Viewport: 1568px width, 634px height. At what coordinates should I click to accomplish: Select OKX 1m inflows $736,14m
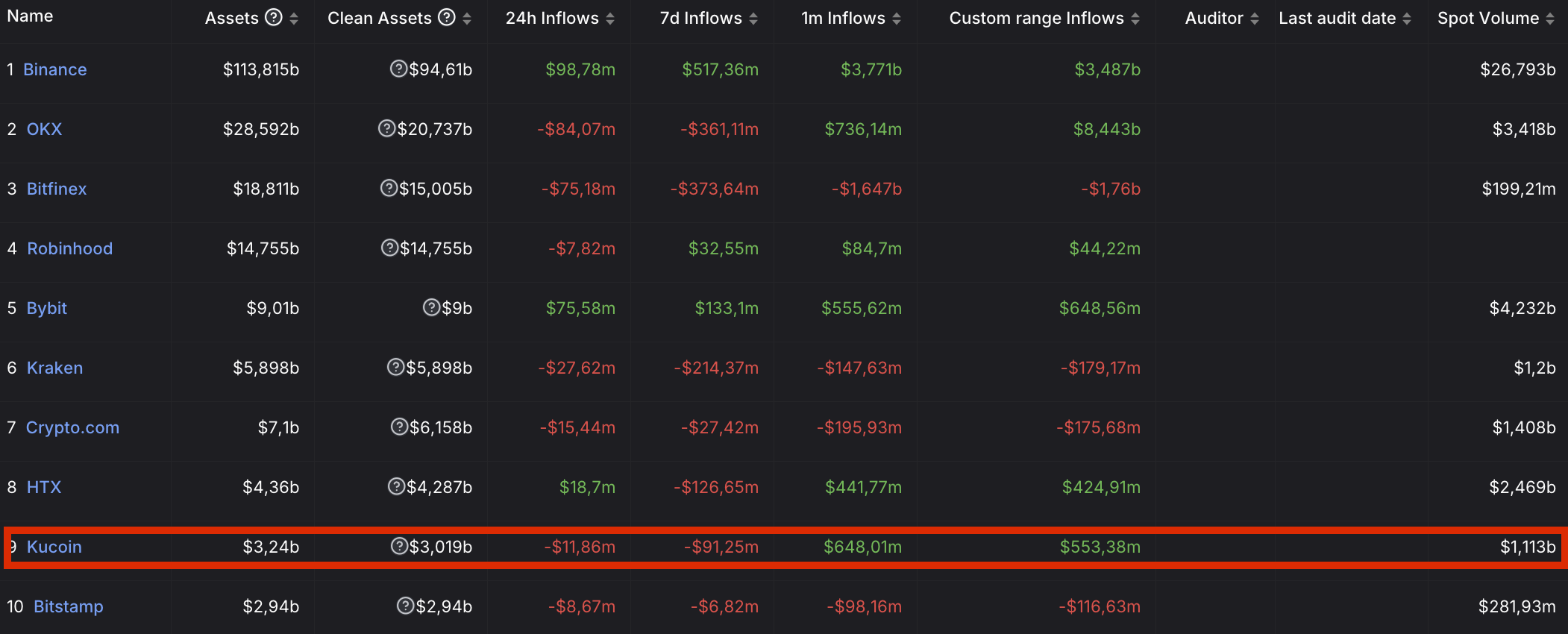(863, 129)
